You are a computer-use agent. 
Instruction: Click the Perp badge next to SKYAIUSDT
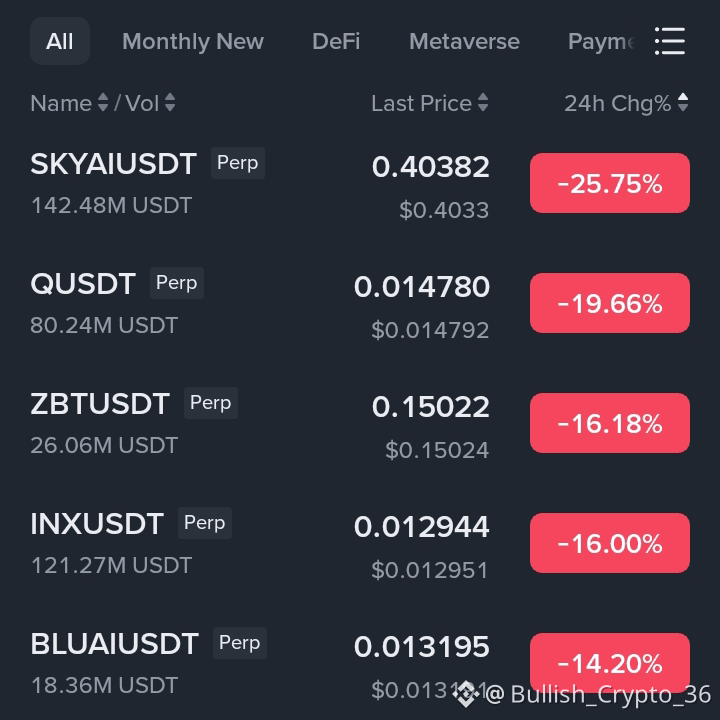pos(237,163)
